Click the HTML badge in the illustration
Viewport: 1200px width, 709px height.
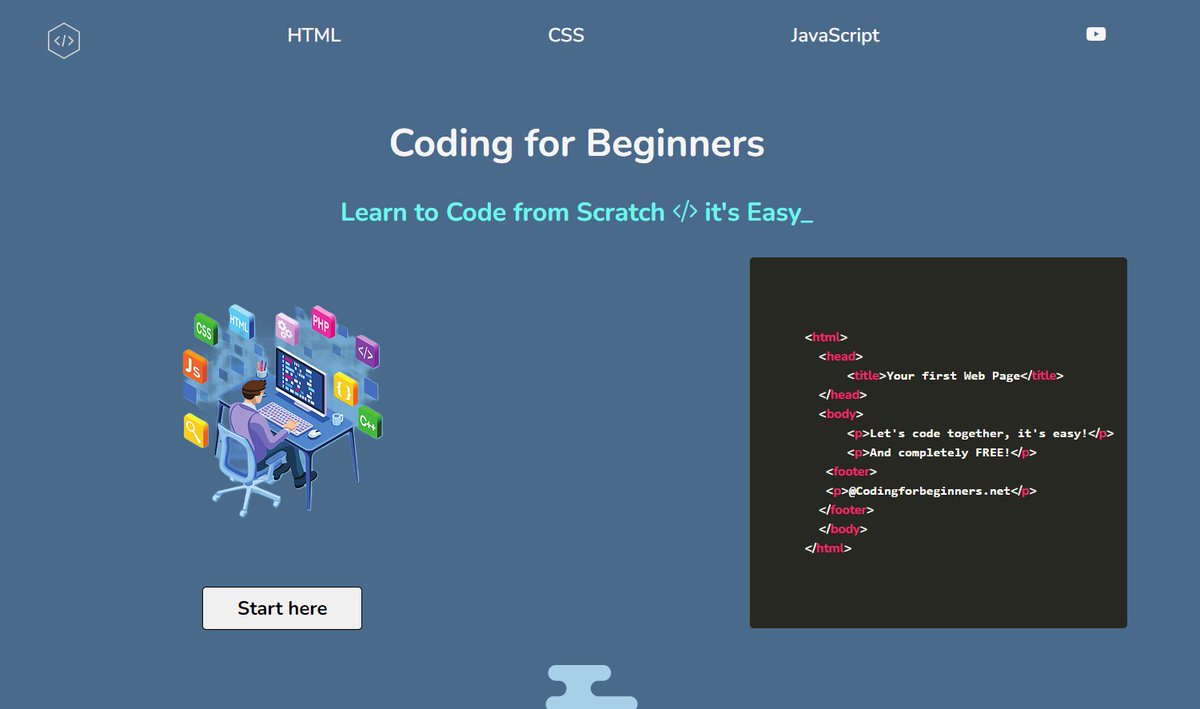pyautogui.click(x=238, y=321)
